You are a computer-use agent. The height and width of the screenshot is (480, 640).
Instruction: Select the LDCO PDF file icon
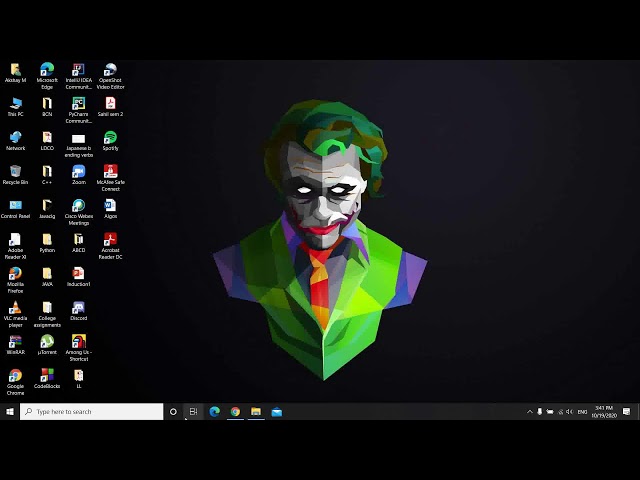pos(47,141)
